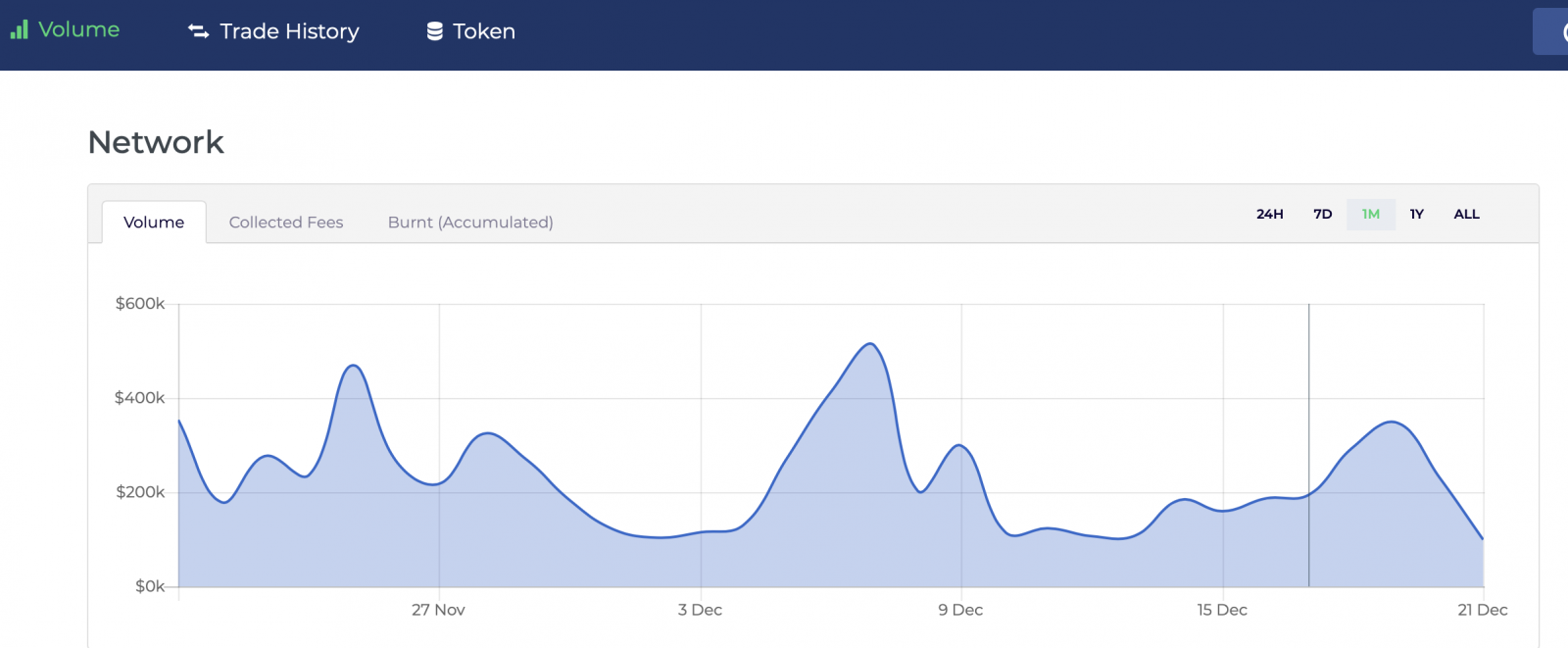Click the chart curve endpoint at 21 Dec
The image size is (1568, 648).
(x=1483, y=539)
